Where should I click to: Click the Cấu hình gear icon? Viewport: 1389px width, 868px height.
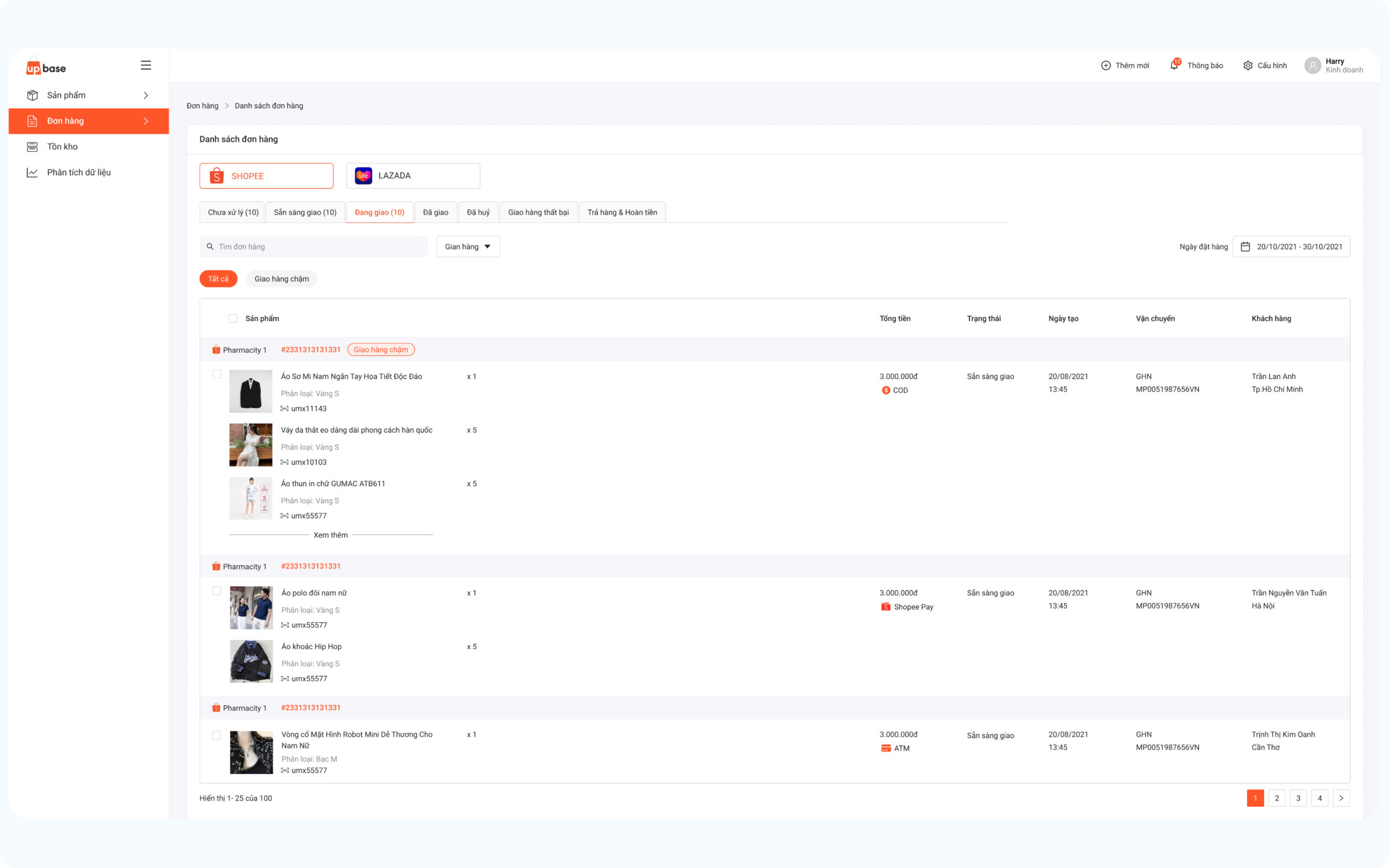point(1248,66)
